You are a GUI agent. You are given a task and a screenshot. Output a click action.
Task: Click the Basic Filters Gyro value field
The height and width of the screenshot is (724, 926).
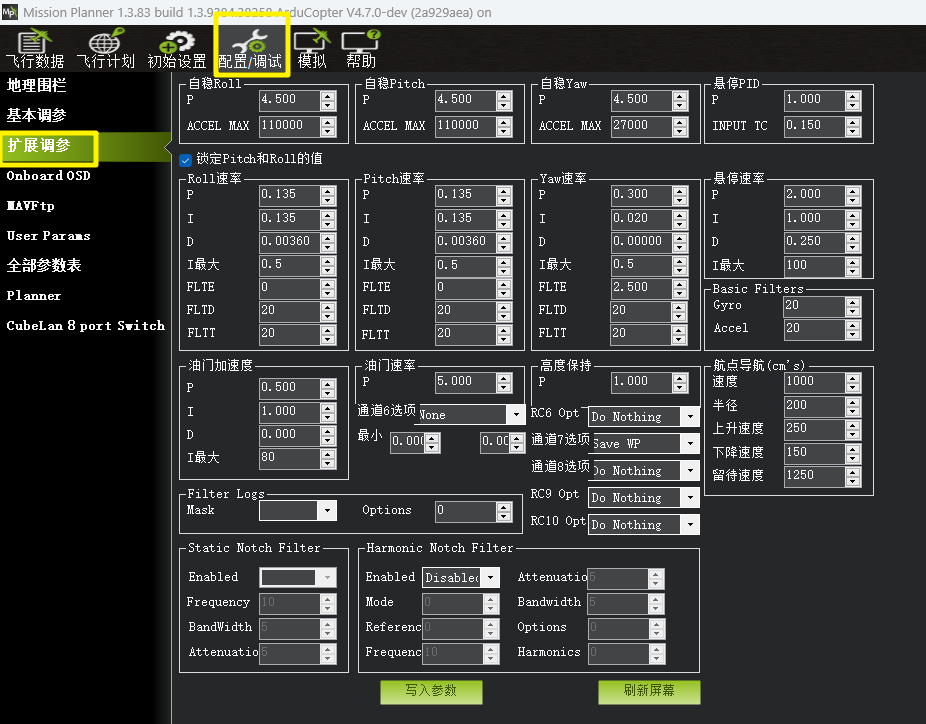pyautogui.click(x=813, y=306)
